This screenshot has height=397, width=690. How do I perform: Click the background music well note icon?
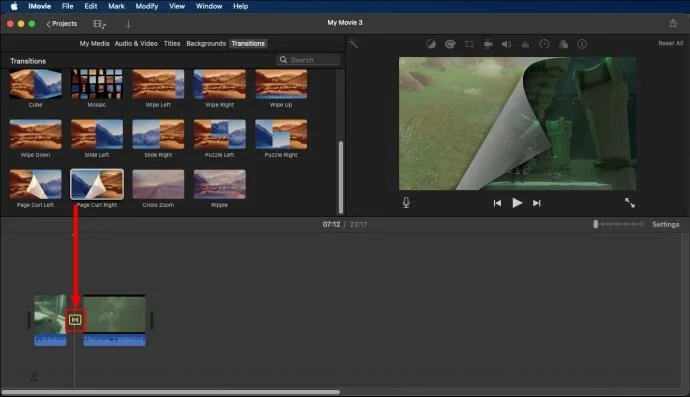pos(33,378)
